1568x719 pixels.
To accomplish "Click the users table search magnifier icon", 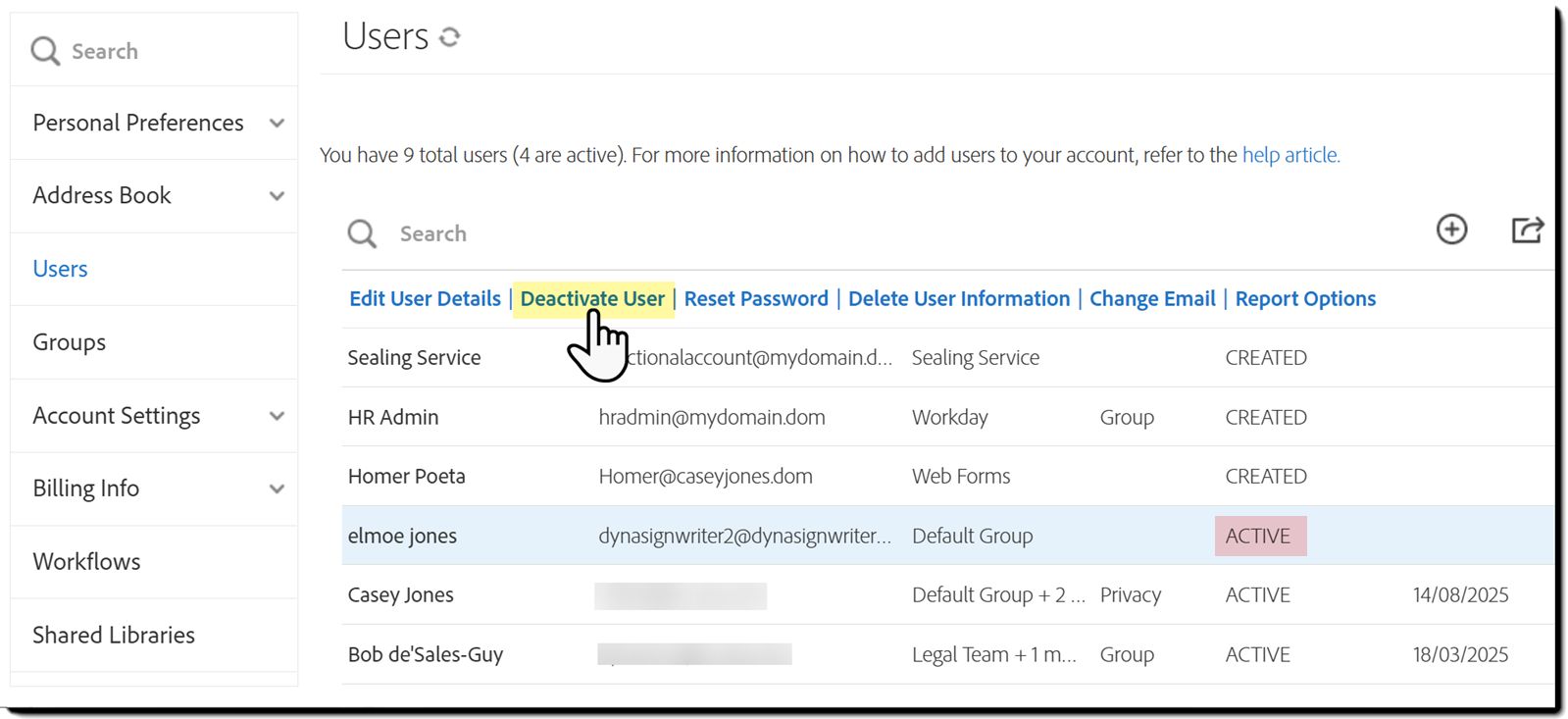I will click(x=362, y=233).
